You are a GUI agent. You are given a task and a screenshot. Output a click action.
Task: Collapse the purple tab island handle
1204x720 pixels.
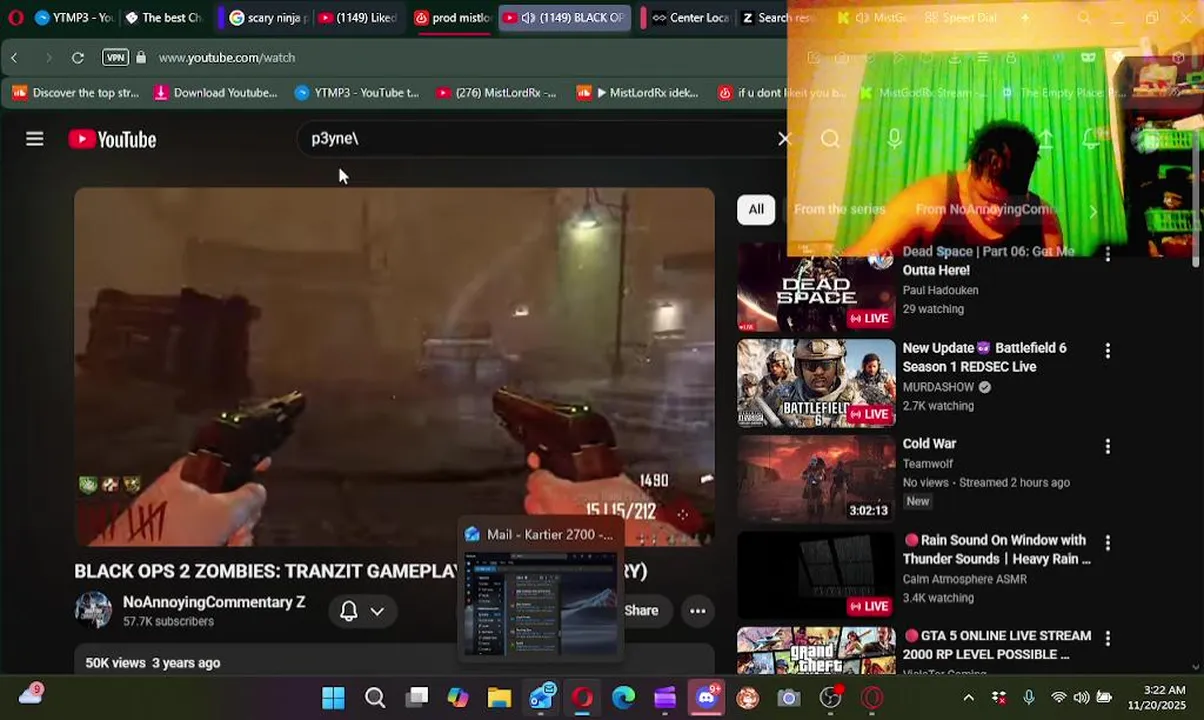pyautogui.click(x=219, y=18)
